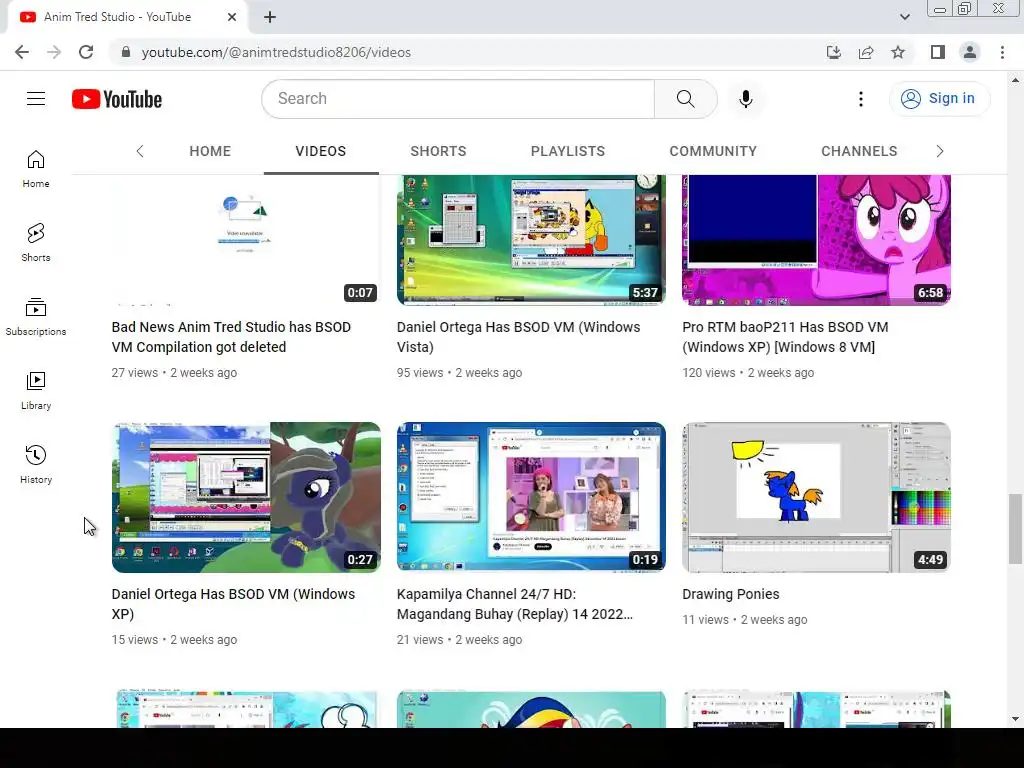
Task: Share this page icon in address bar
Action: pos(866,52)
